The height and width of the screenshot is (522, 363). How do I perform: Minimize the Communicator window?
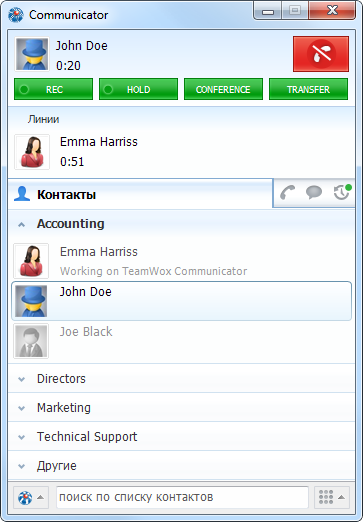pos(268,12)
